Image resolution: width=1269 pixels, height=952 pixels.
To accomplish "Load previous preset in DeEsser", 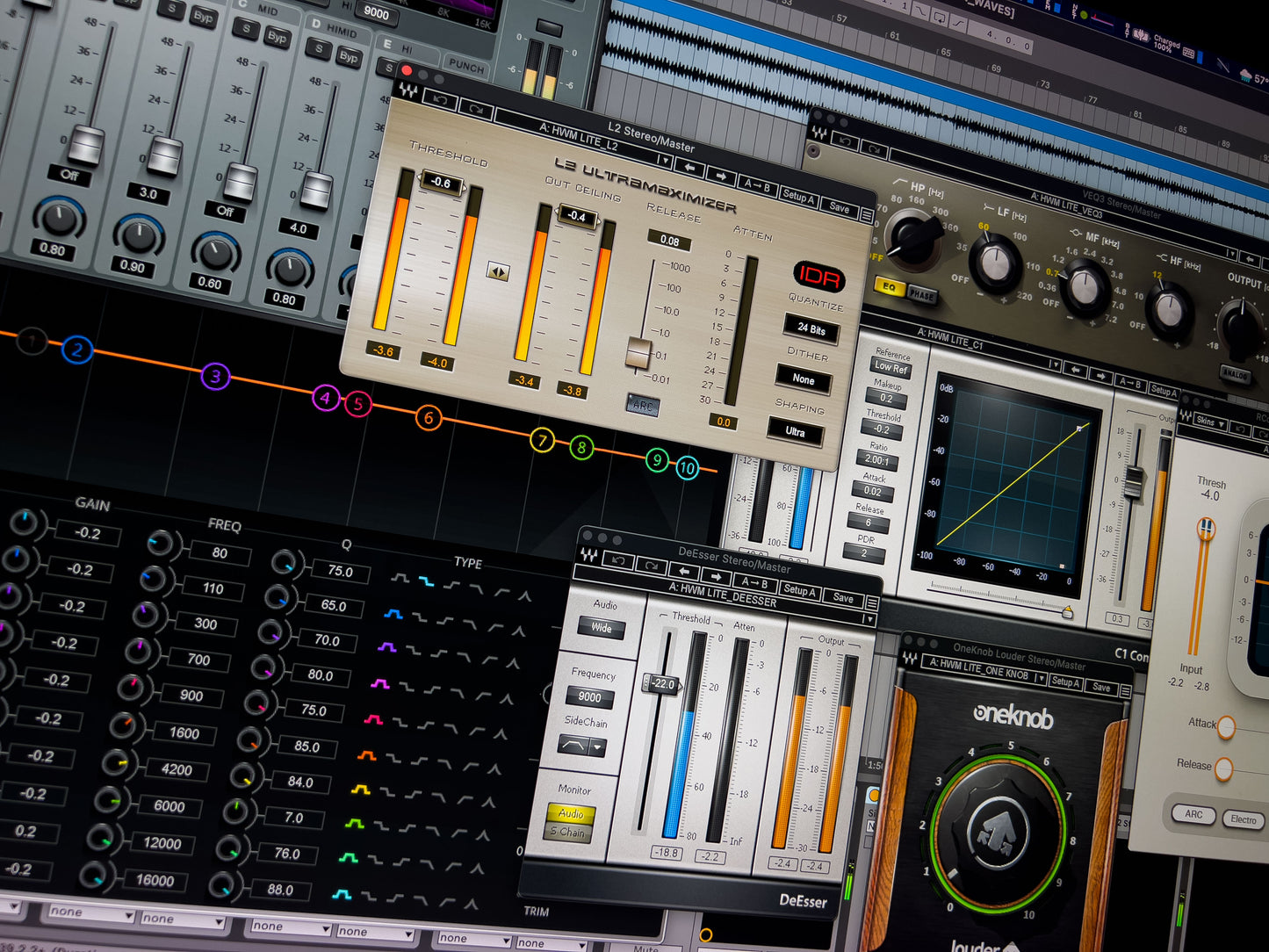I will coord(684,573).
